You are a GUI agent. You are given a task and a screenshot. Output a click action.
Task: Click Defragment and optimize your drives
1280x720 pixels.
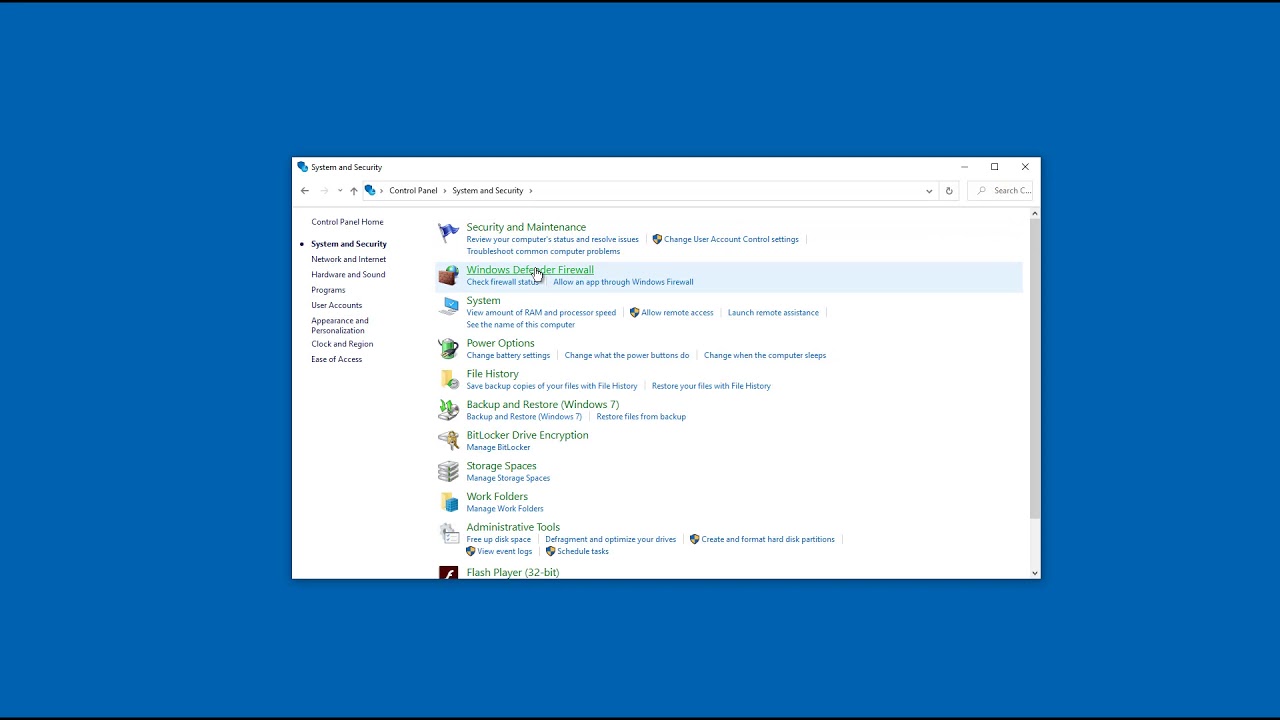tap(610, 539)
